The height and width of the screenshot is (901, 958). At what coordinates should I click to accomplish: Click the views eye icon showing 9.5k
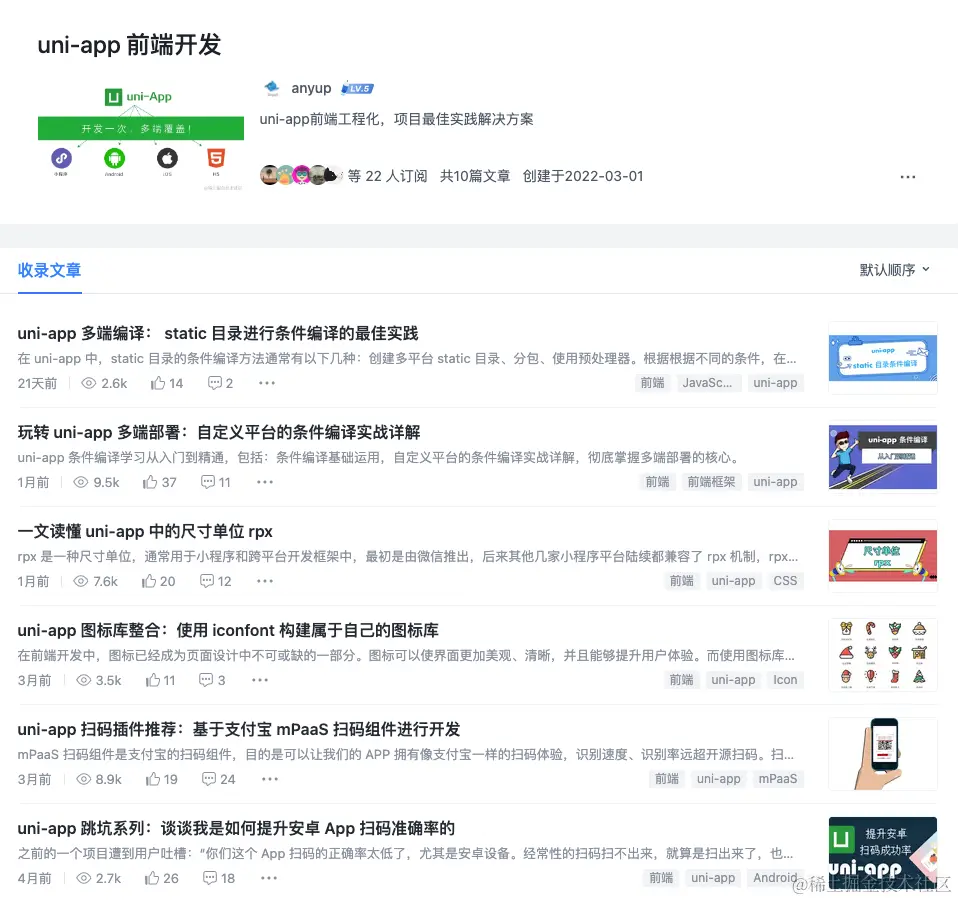point(81,482)
